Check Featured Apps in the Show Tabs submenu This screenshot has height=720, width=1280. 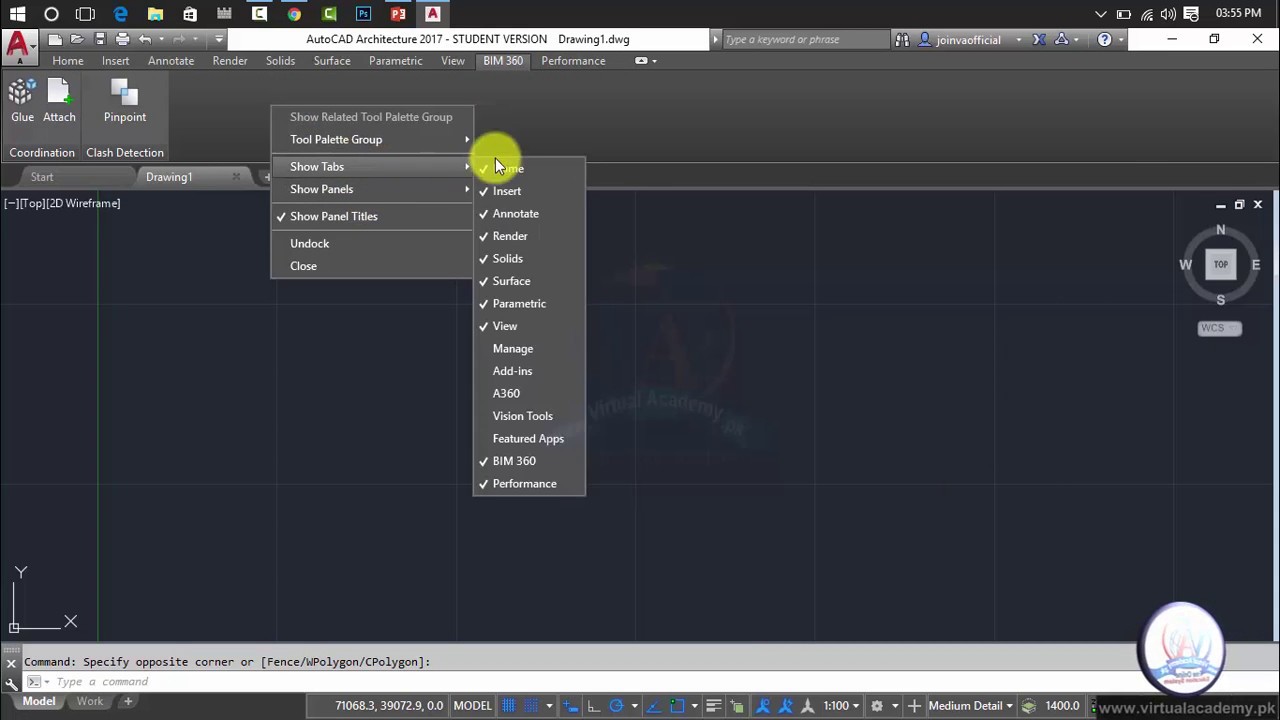[529, 439]
